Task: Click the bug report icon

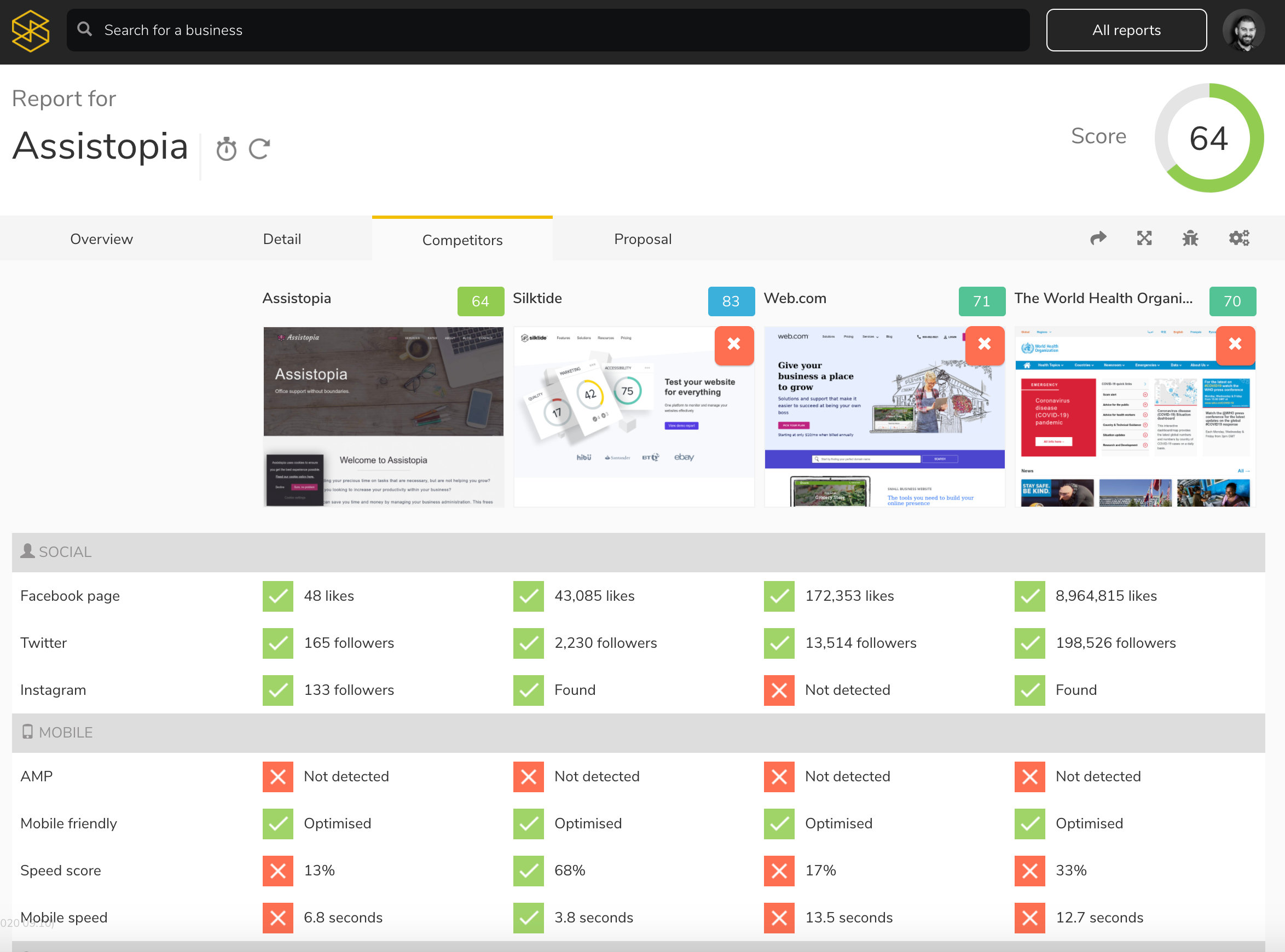Action: [x=1190, y=238]
